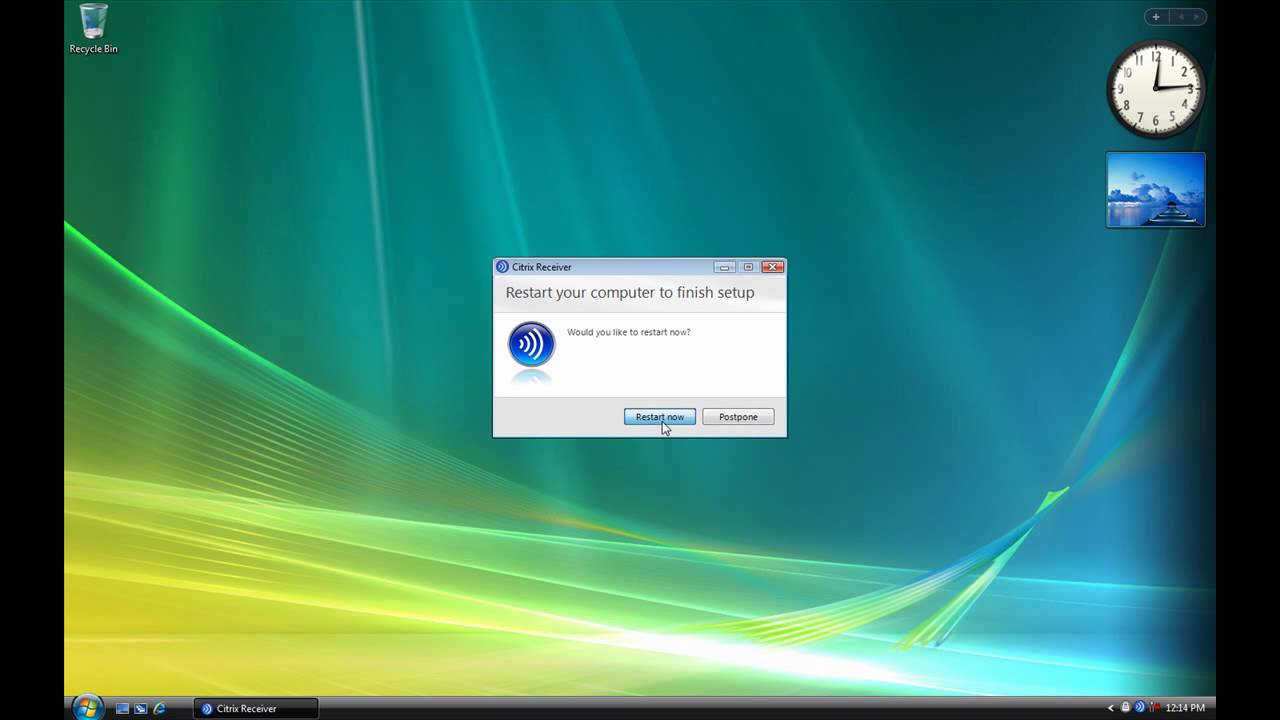The height and width of the screenshot is (720, 1280).
Task: Go to the next sidebar gadget page
Action: [x=1195, y=17]
